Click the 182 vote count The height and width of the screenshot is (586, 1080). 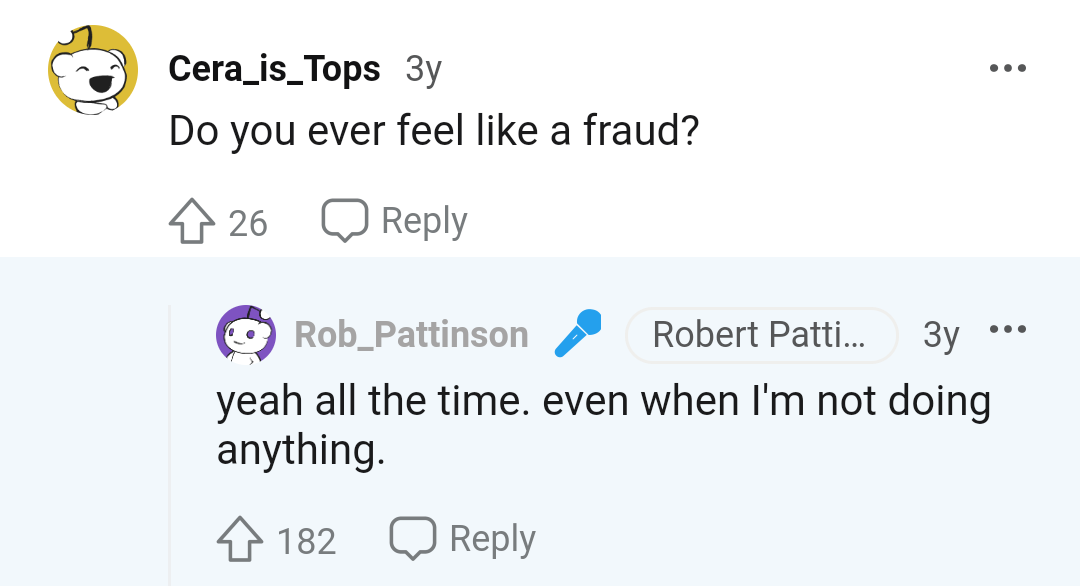307,541
